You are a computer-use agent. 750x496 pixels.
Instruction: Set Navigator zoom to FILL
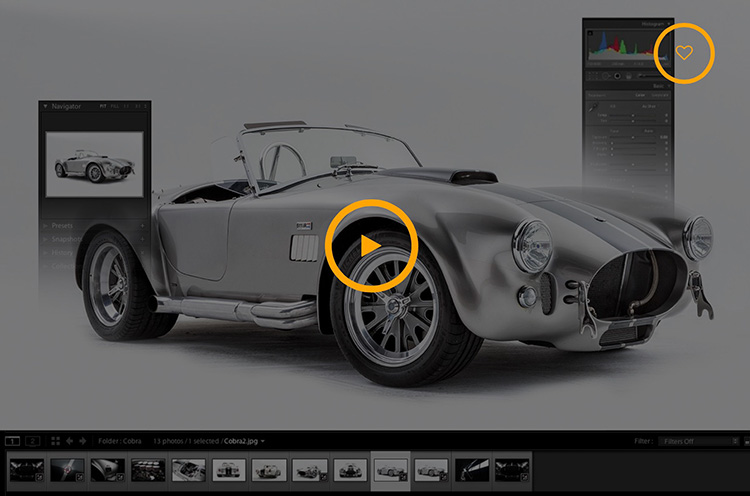point(114,105)
